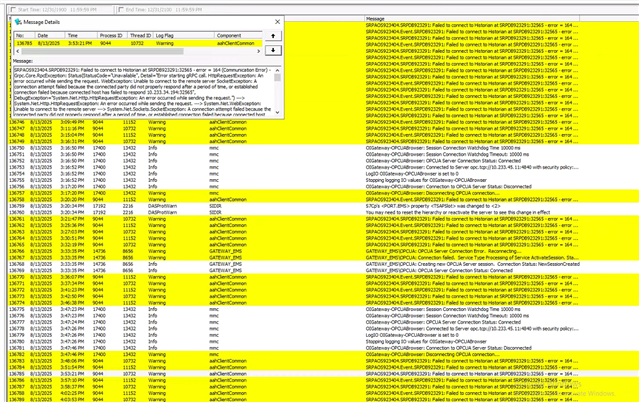Click the Log Flag column header
The width and height of the screenshot is (639, 402).
pos(183,35)
